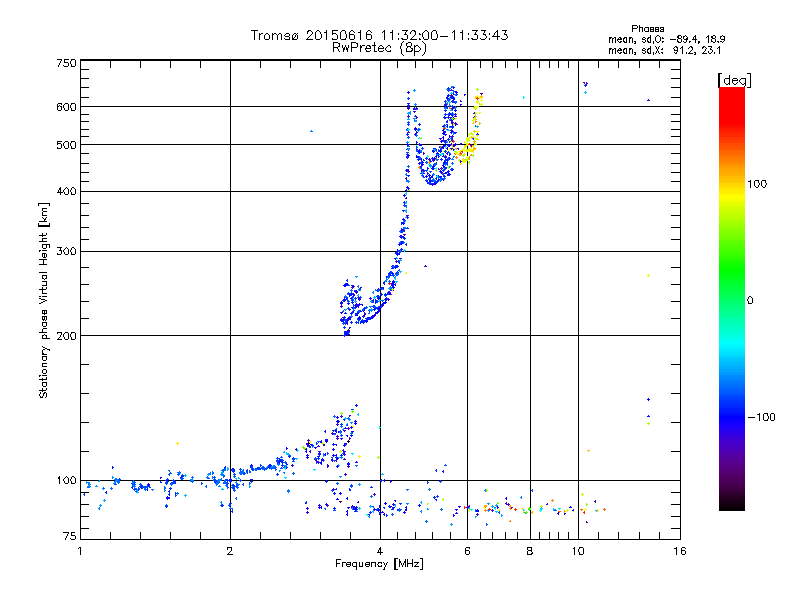The width and height of the screenshot is (800, 600).
Task: Click the y-axis tick label '600'
Action: (x=66, y=107)
